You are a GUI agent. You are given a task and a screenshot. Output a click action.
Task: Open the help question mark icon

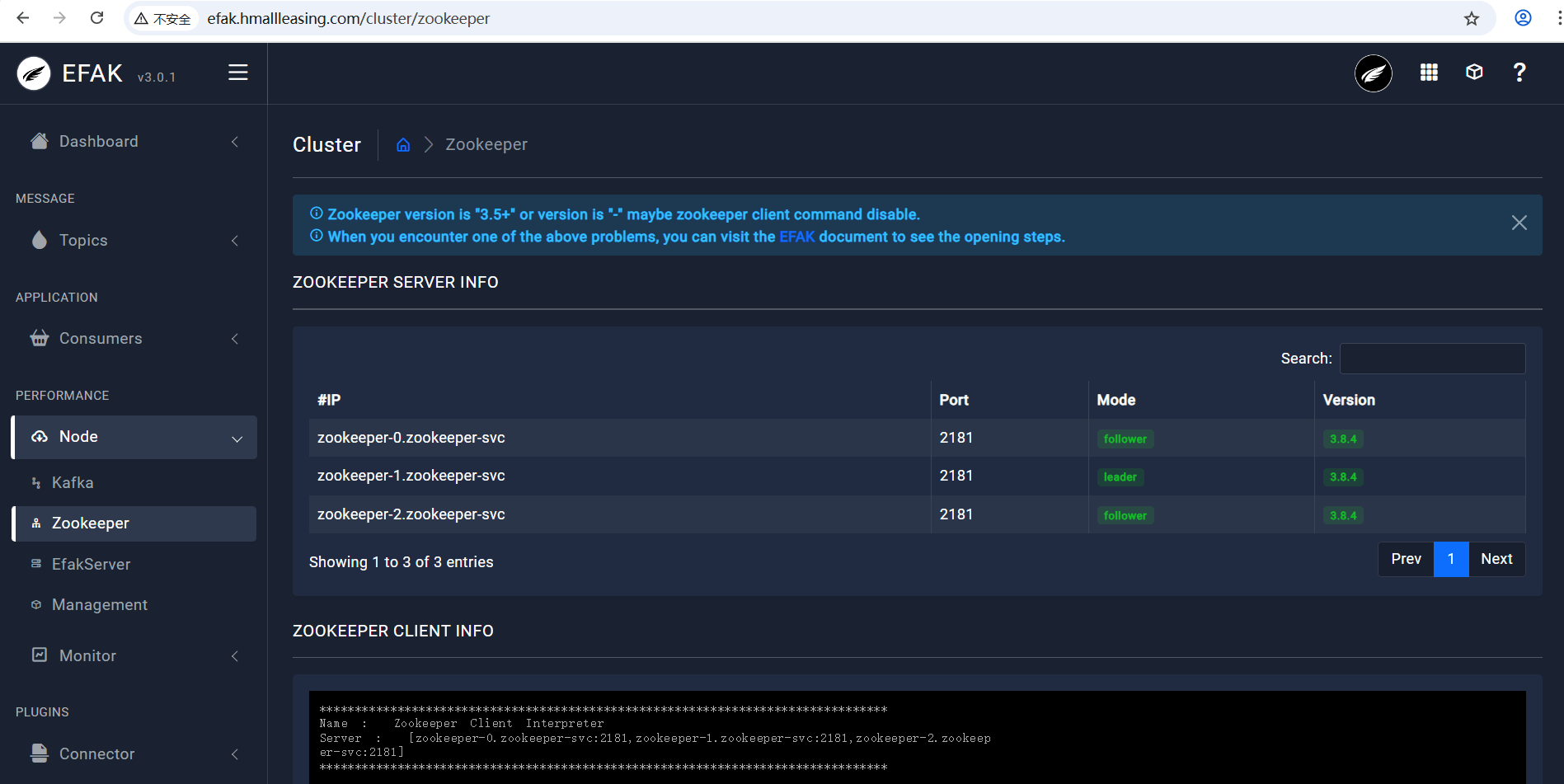(1519, 73)
